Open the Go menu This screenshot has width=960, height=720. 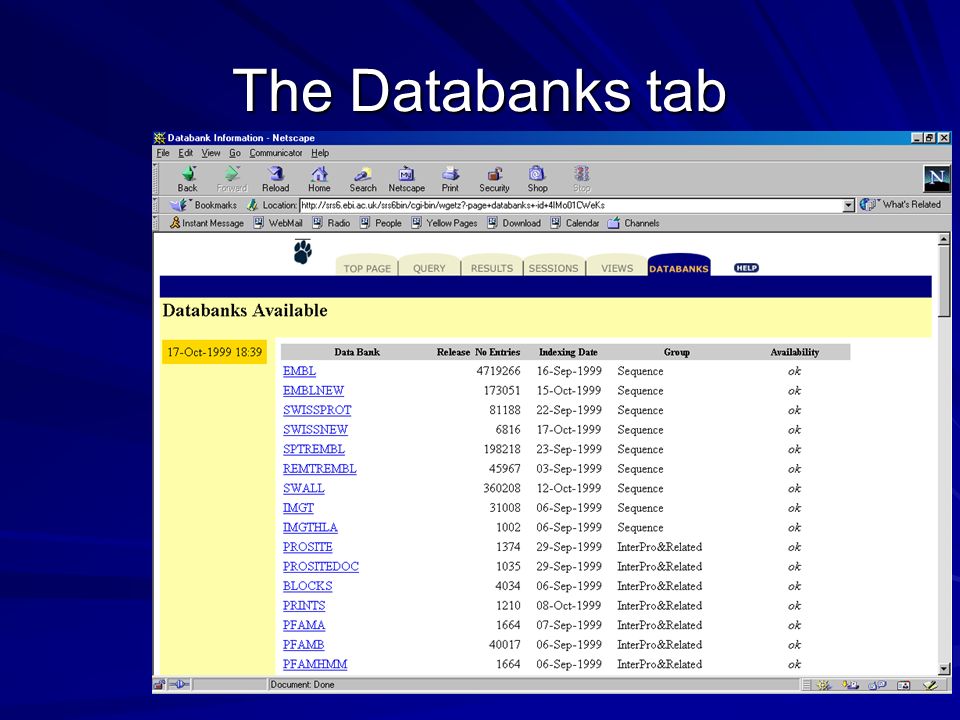click(x=235, y=153)
